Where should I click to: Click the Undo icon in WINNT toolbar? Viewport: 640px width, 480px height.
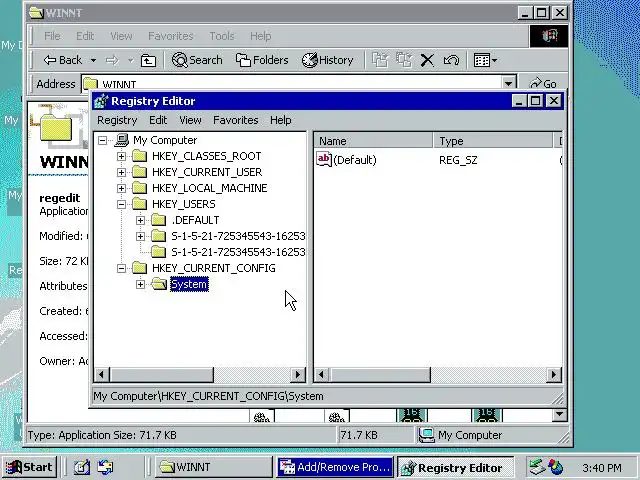451,60
